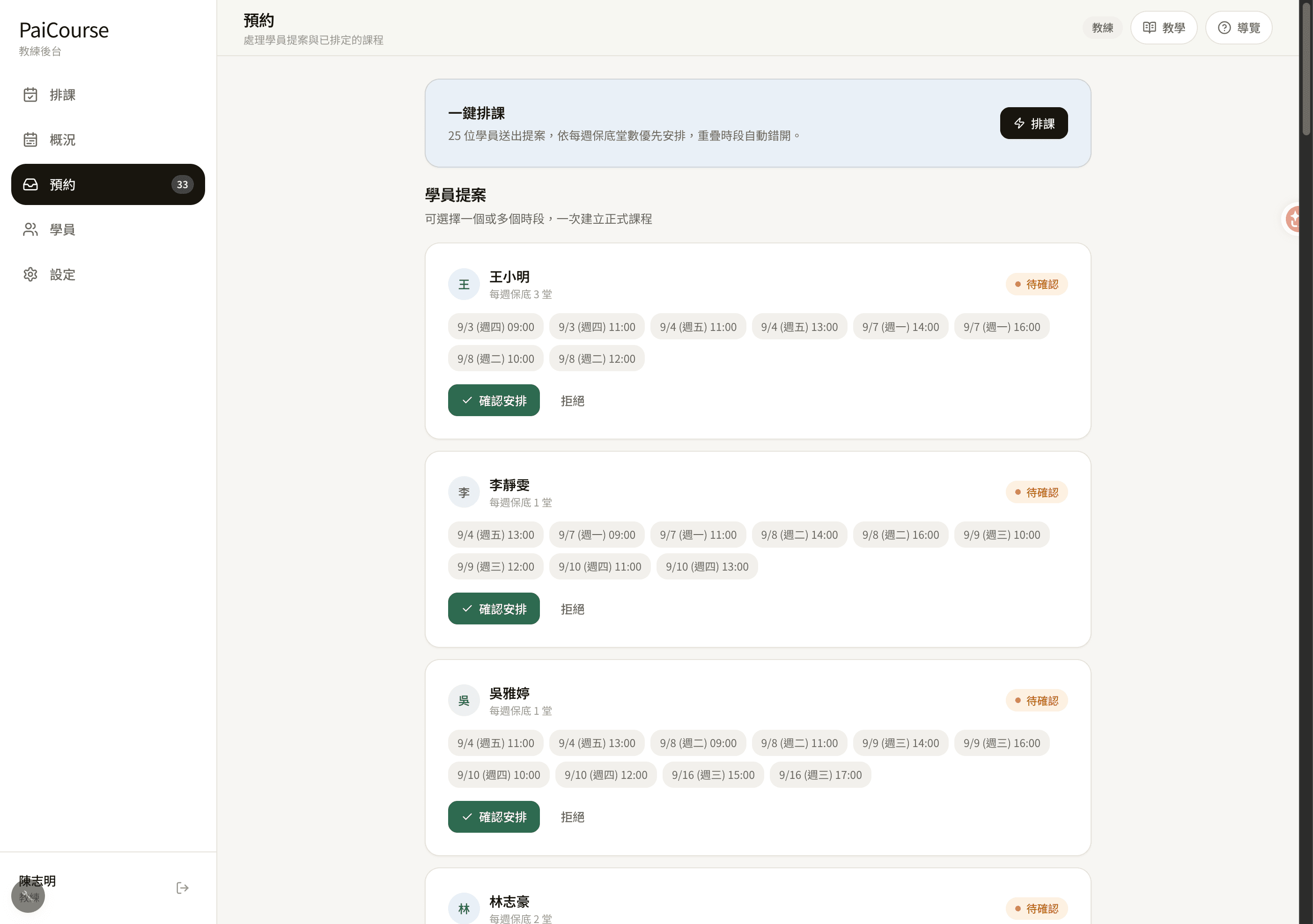Screen dimensions: 1313x924
Task: Open 設定 gear icon in sidebar
Action: pyautogui.click(x=30, y=274)
